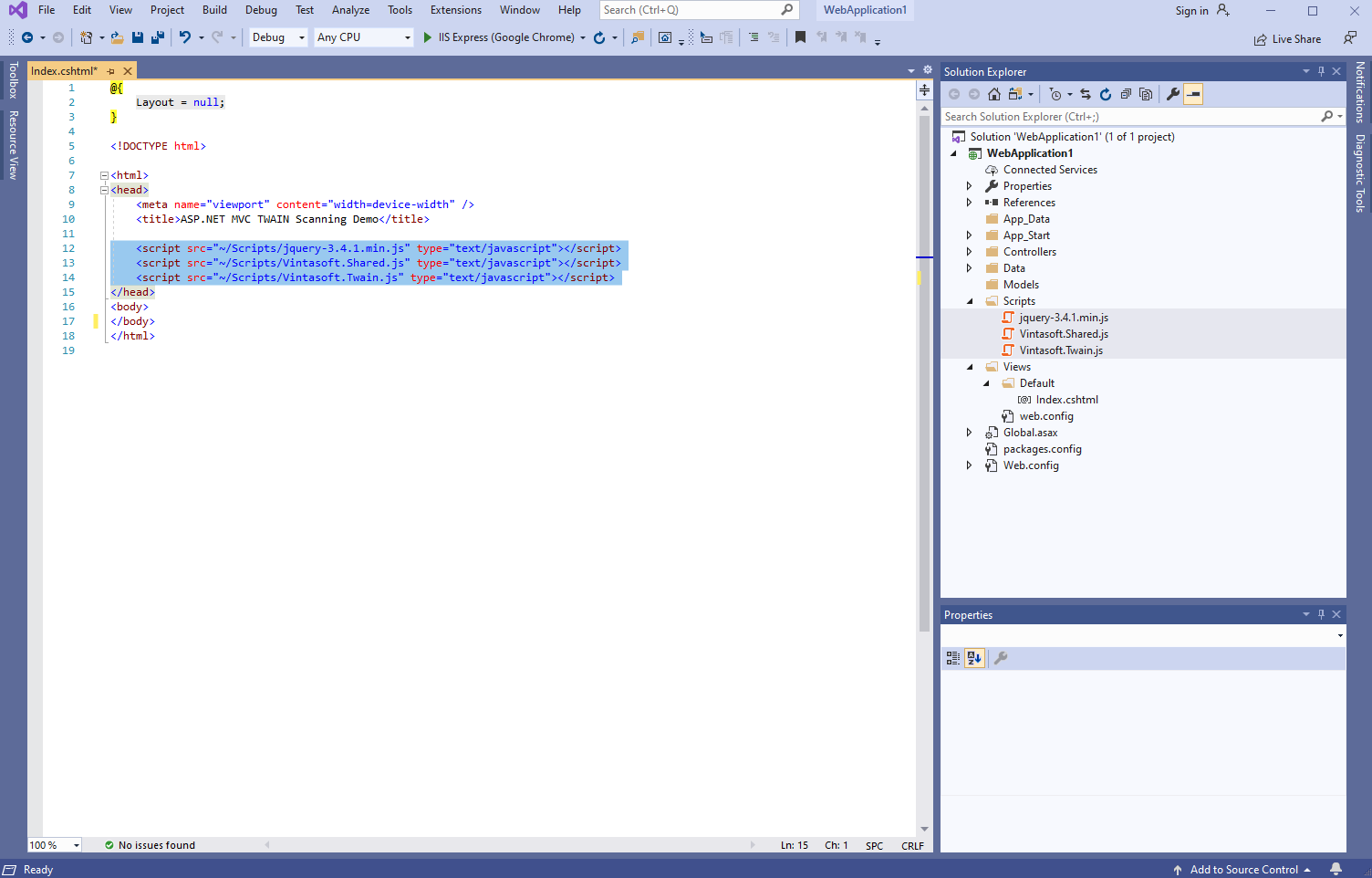Image resolution: width=1372 pixels, height=878 pixels.
Task: Collapse the Views folder node
Action: (x=970, y=367)
